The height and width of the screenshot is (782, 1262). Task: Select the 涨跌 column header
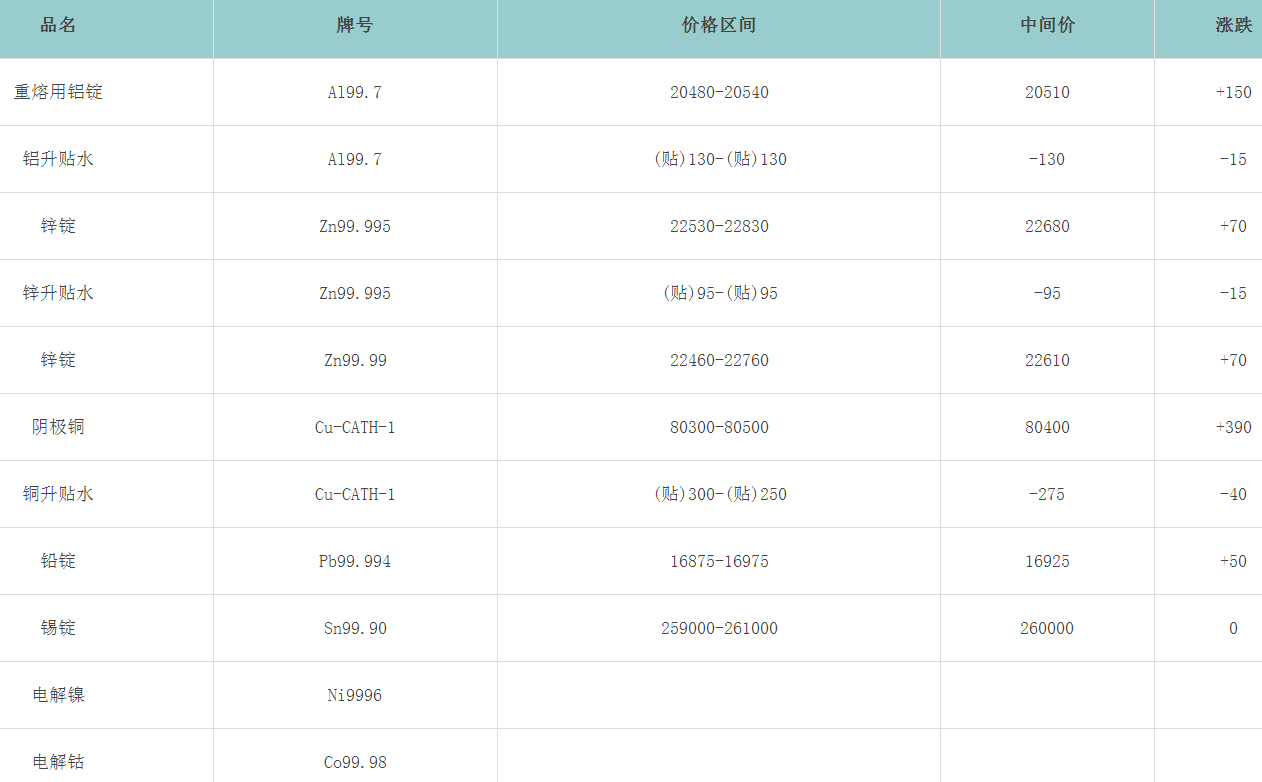coord(1233,26)
